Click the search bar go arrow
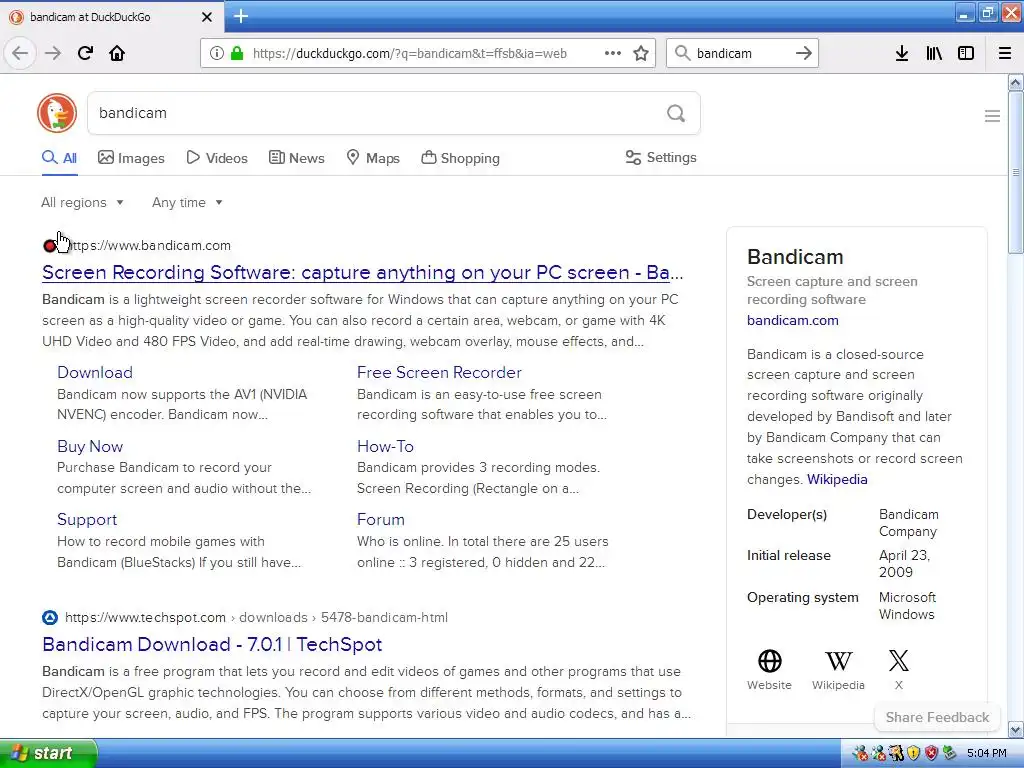Viewport: 1024px width, 768px height. (x=804, y=53)
